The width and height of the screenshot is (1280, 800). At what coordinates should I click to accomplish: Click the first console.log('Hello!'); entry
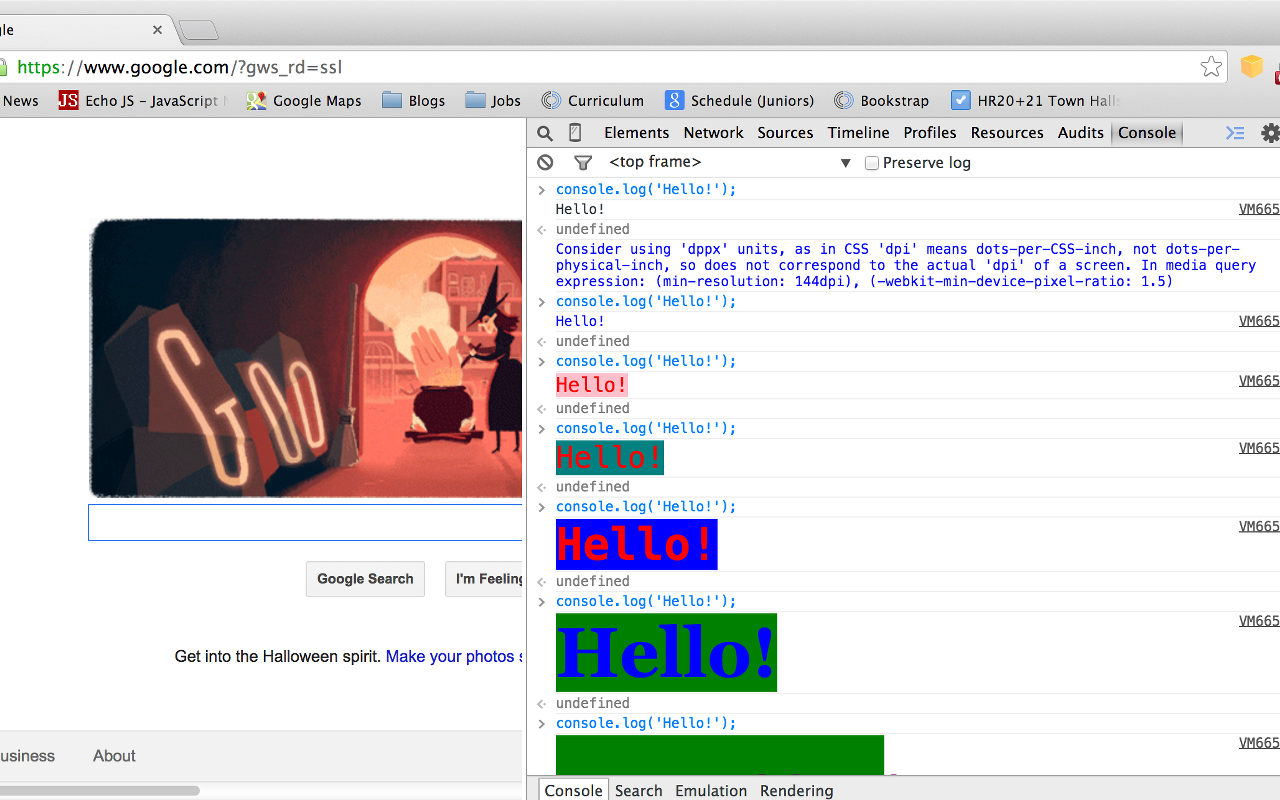click(x=646, y=189)
